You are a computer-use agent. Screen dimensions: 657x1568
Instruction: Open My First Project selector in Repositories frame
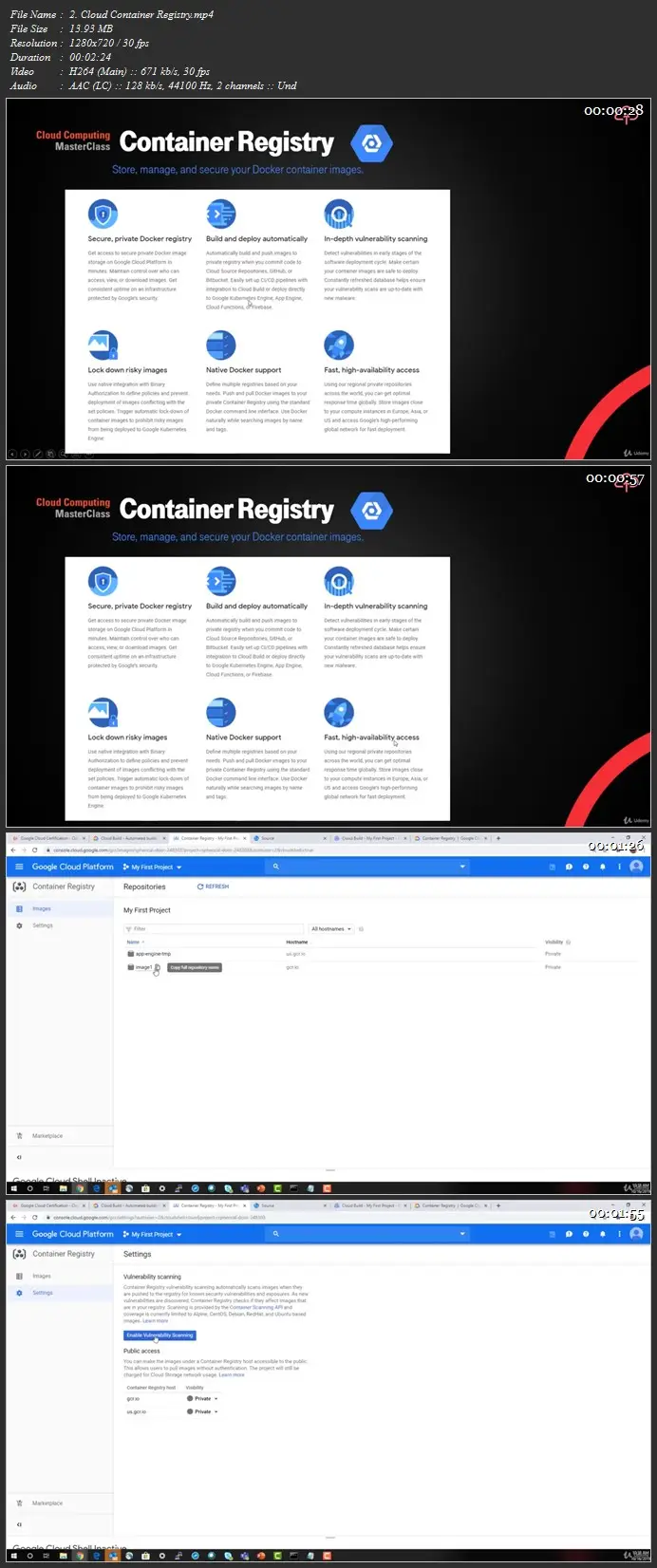[152, 867]
